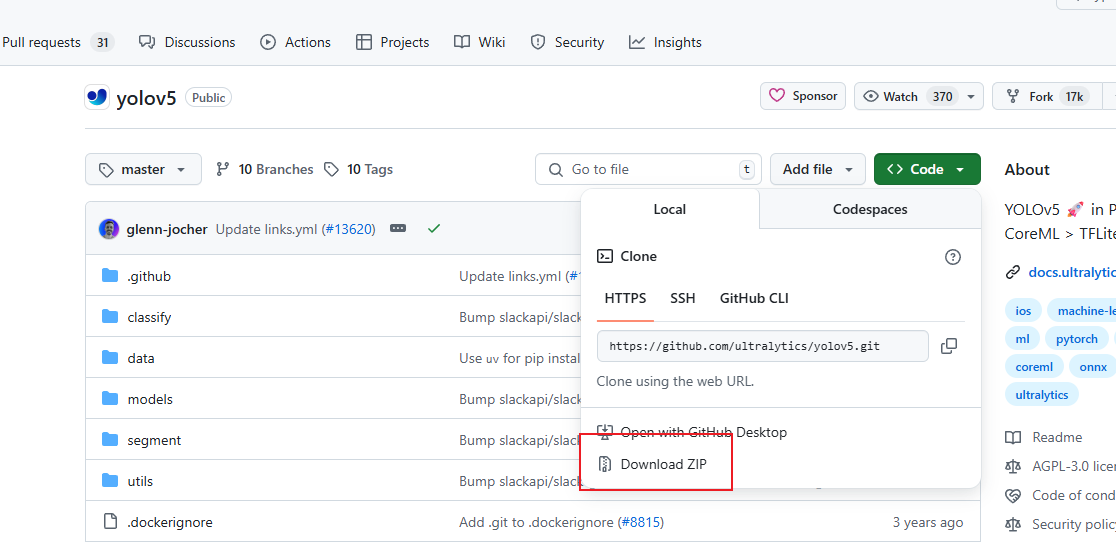Open the .github folder
The image size is (1116, 542).
coord(149,276)
